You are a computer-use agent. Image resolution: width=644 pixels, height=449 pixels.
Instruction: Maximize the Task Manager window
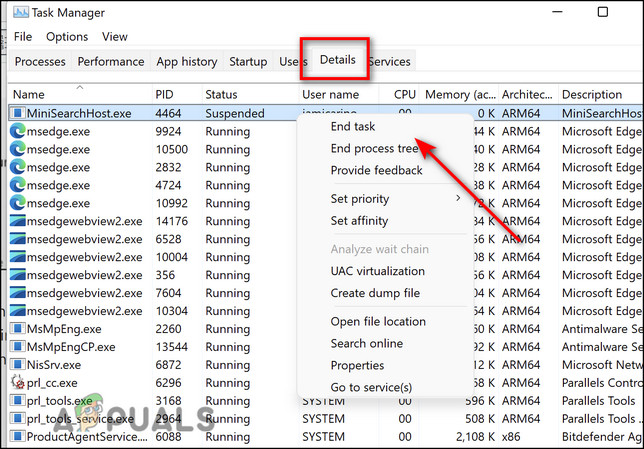(x=603, y=12)
